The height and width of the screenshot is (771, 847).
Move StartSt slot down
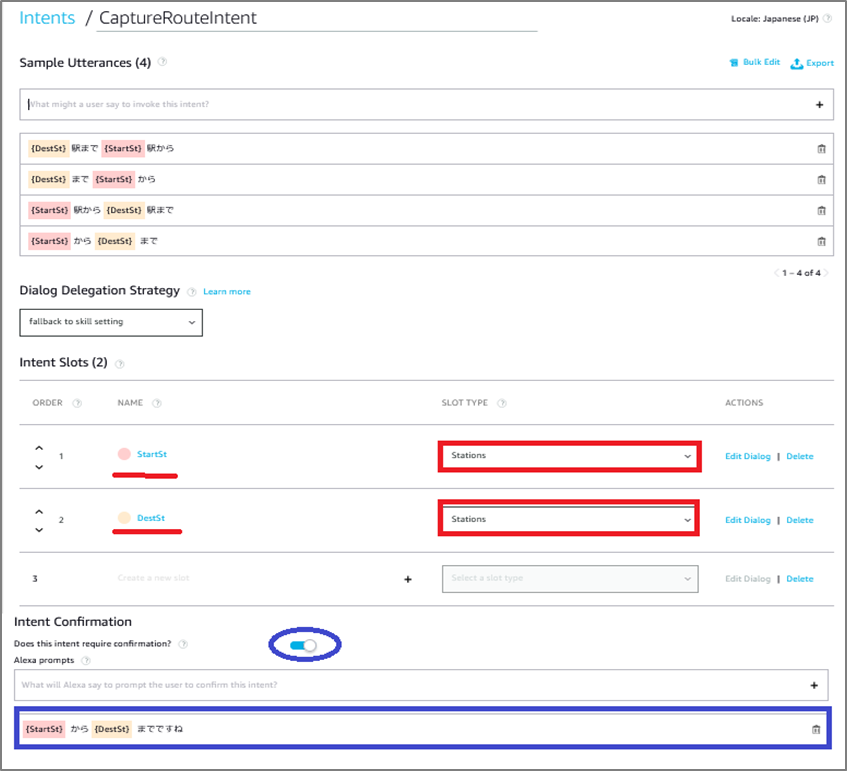39,467
